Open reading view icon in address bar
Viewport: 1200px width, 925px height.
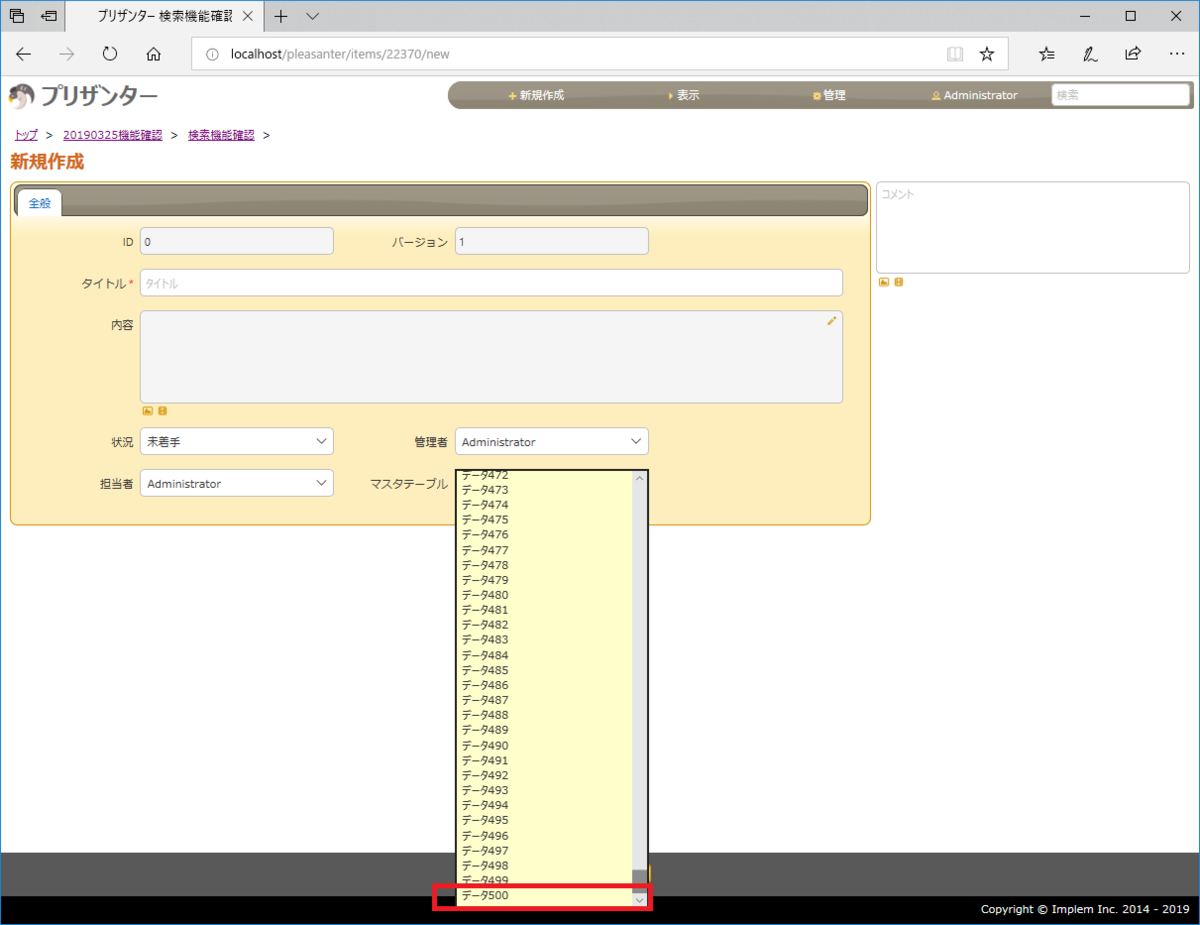pos(955,54)
